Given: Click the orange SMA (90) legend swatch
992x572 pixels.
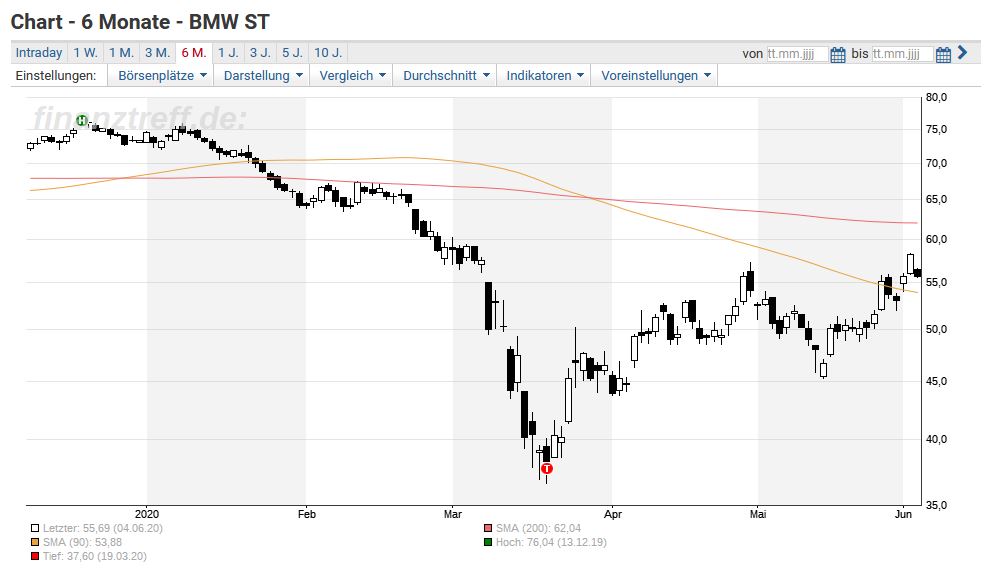Looking at the screenshot, I should coord(35,542).
